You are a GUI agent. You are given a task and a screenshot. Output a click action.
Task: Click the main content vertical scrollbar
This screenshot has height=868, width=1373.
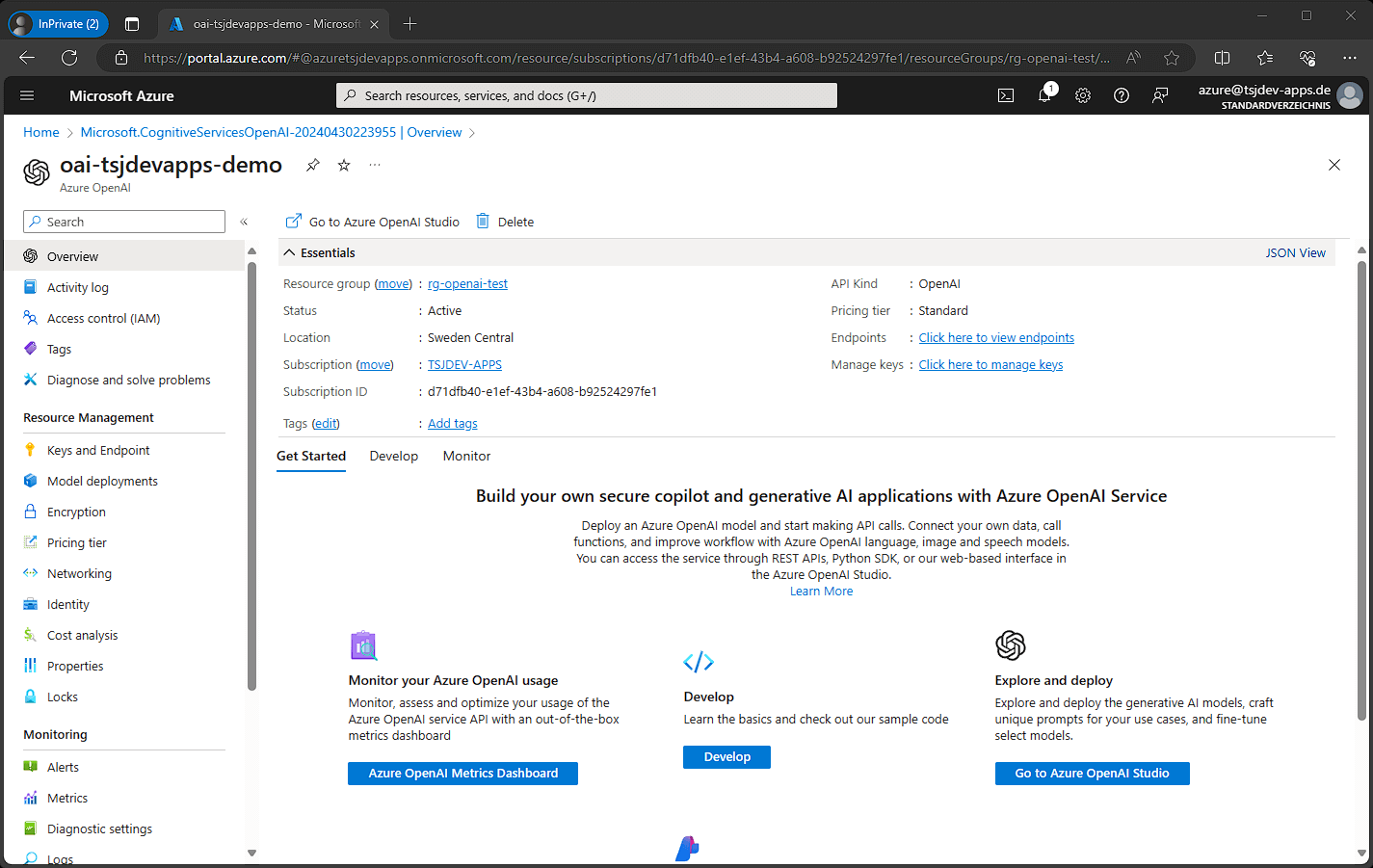click(1361, 482)
